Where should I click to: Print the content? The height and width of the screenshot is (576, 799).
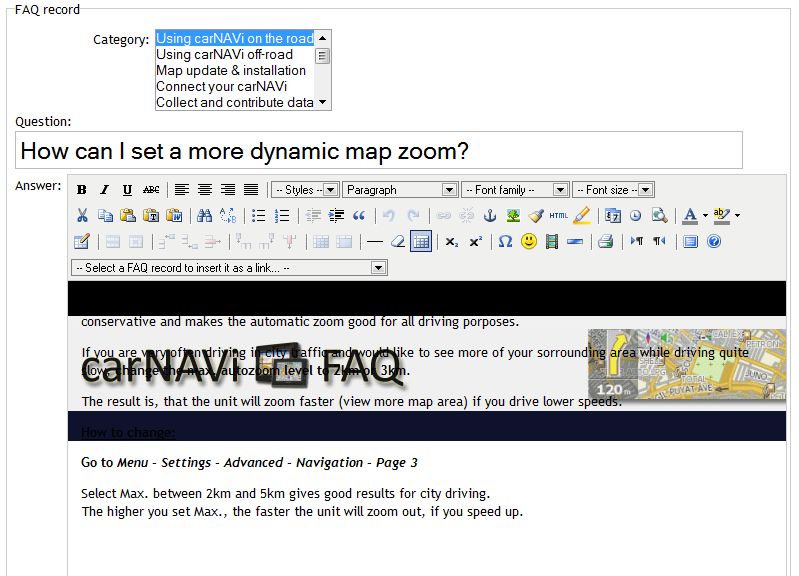coord(605,242)
